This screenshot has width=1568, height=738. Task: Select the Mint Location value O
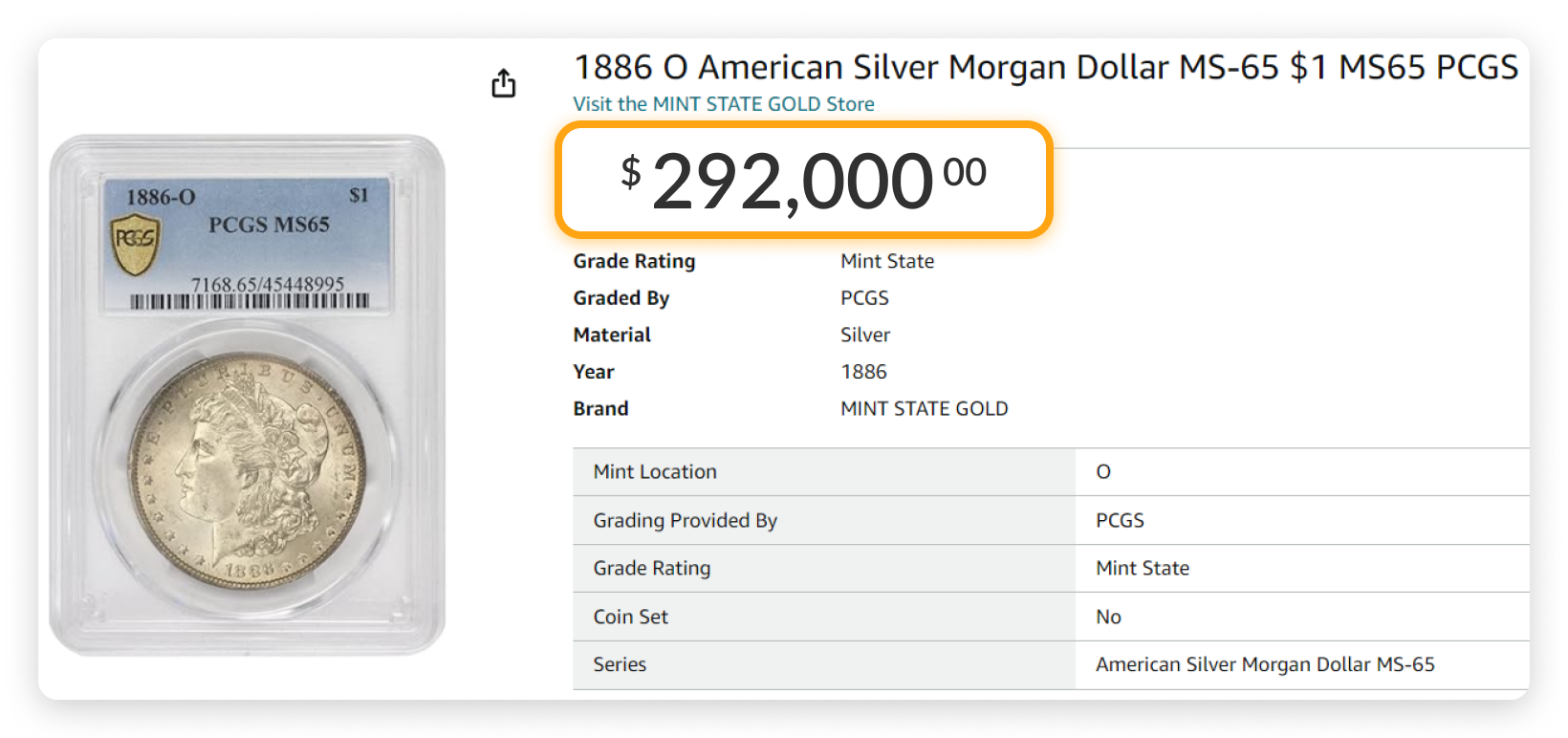coord(1103,471)
